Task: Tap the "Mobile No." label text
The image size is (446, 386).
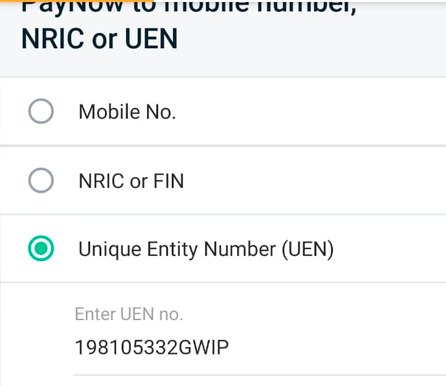Action: point(127,112)
